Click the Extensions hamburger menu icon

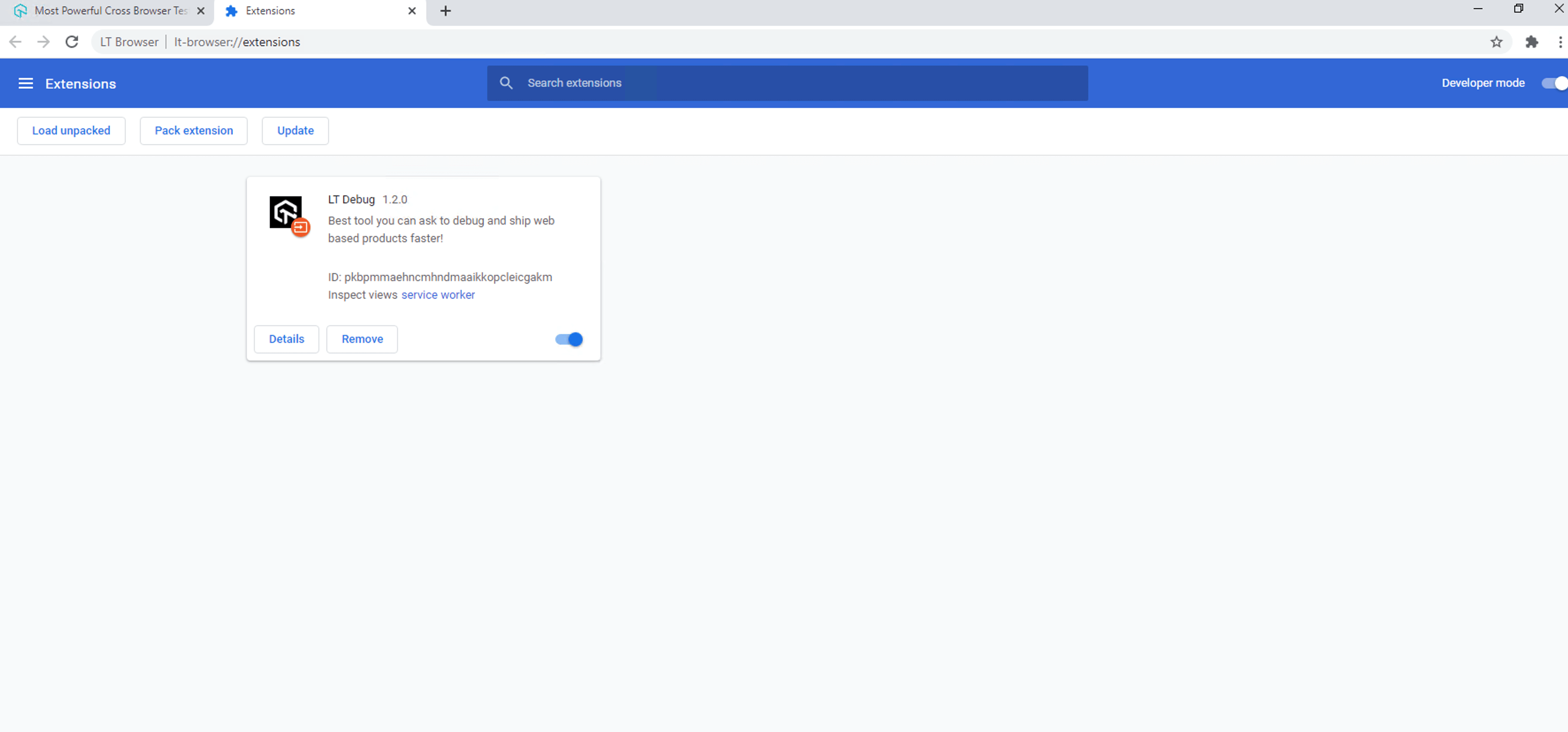(x=25, y=83)
